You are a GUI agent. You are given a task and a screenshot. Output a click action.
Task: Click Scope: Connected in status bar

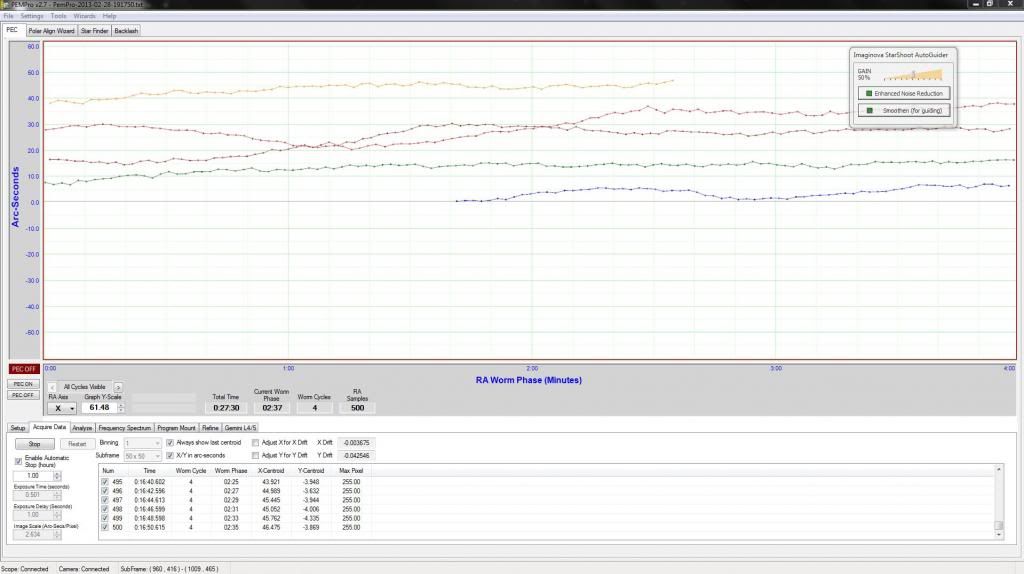tap(25, 569)
